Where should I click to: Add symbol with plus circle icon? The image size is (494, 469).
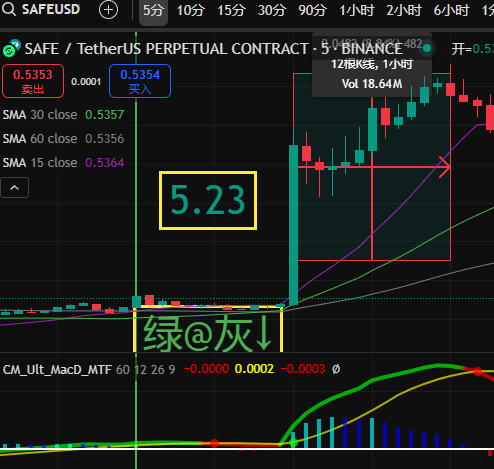(108, 10)
